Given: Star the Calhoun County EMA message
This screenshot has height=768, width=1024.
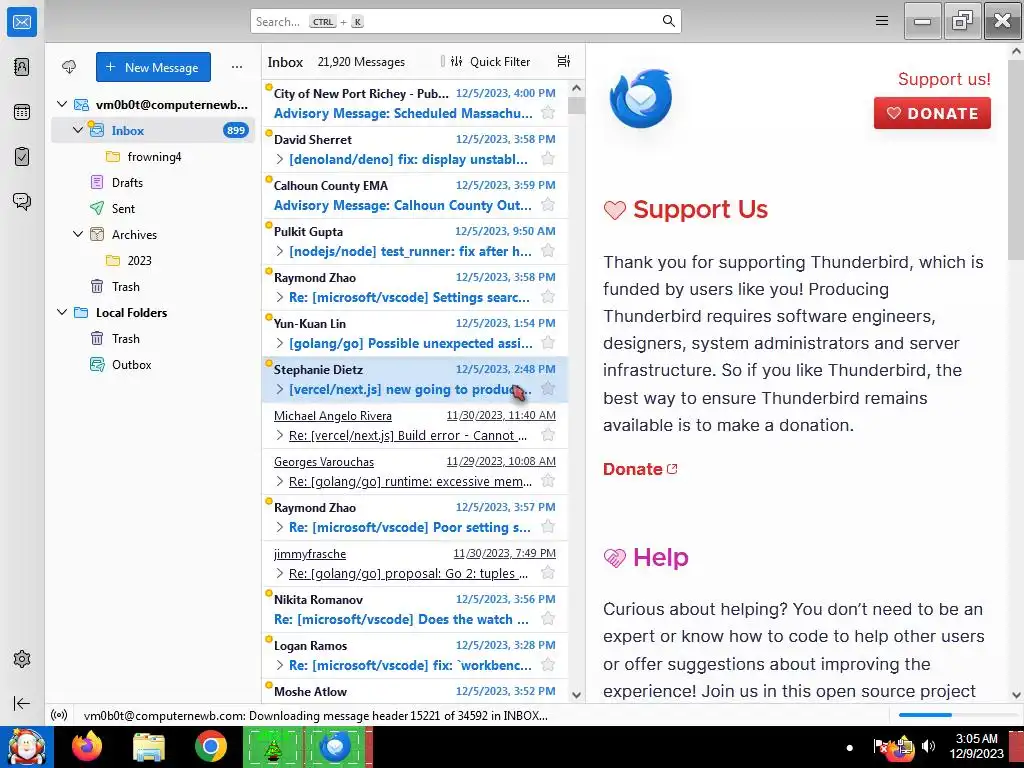Looking at the screenshot, I should pos(548,204).
